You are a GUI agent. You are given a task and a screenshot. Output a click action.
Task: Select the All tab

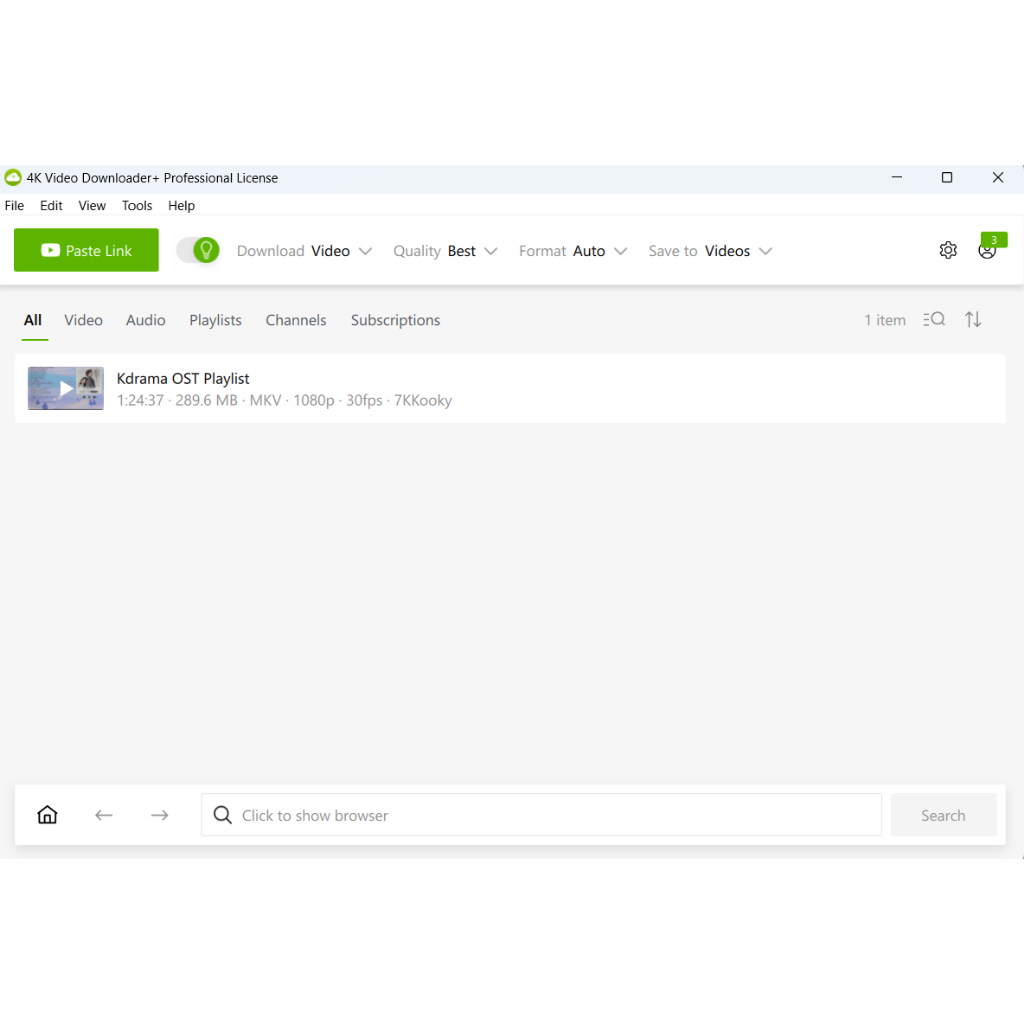pos(33,320)
